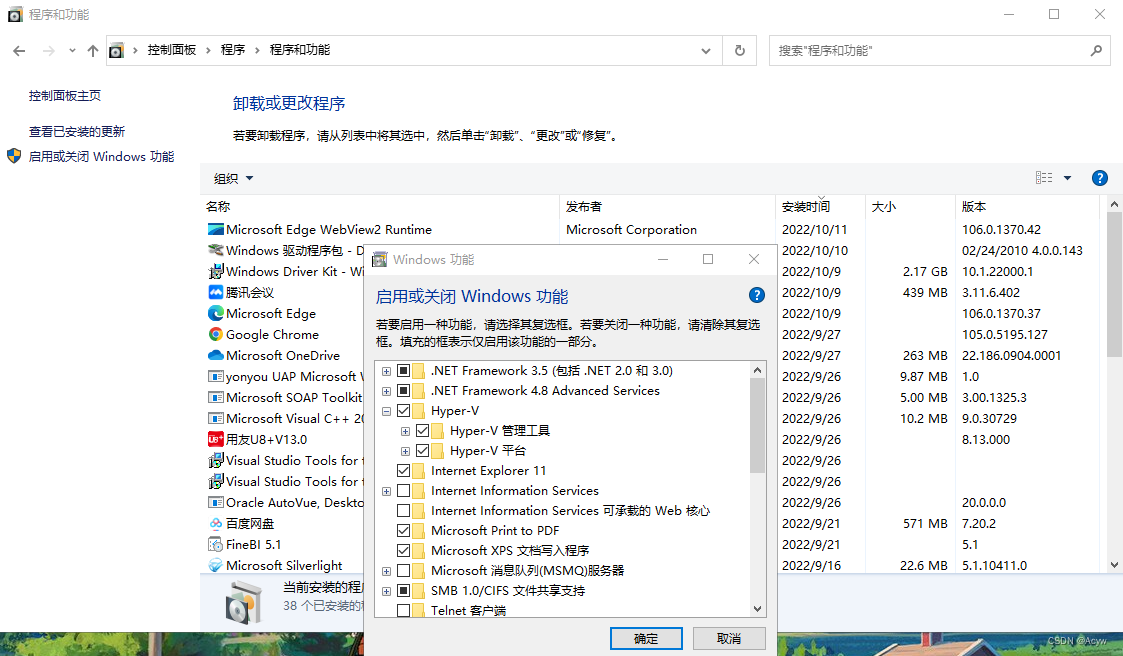This screenshot has height=656, width=1123.
Task: Select the Microsoft OneDrive program icon
Action: pos(216,355)
